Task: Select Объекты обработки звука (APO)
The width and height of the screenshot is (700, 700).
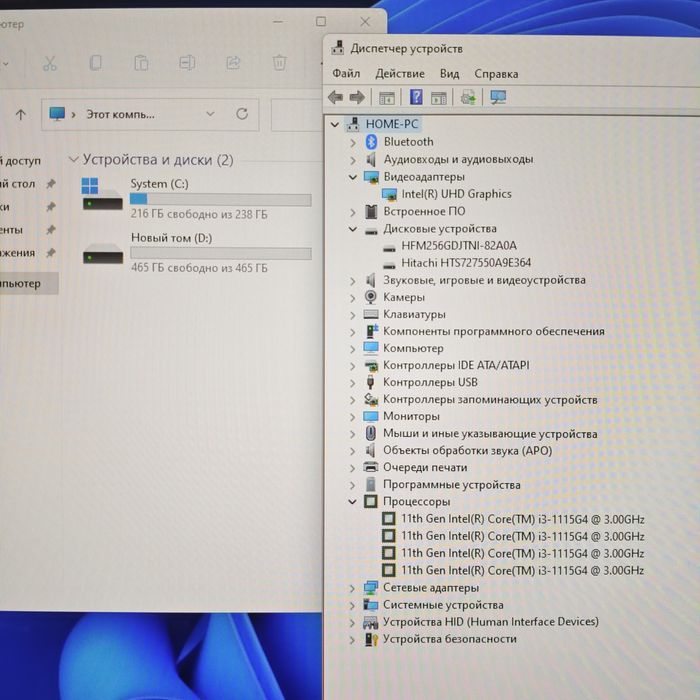Action: pyautogui.click(x=467, y=450)
